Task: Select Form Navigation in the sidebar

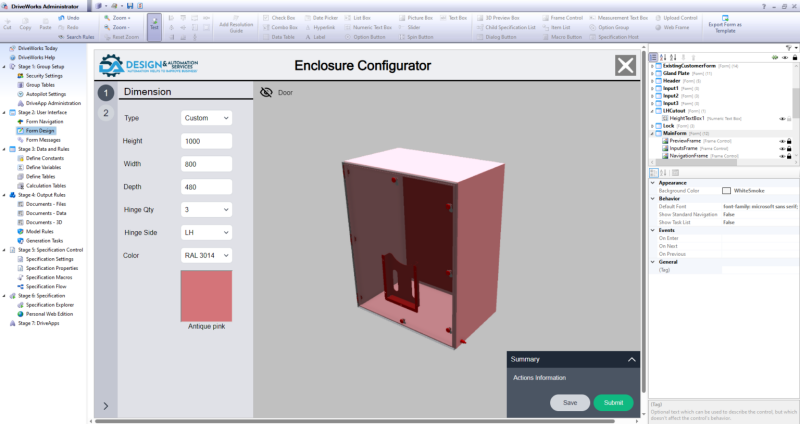Action: [x=47, y=121]
